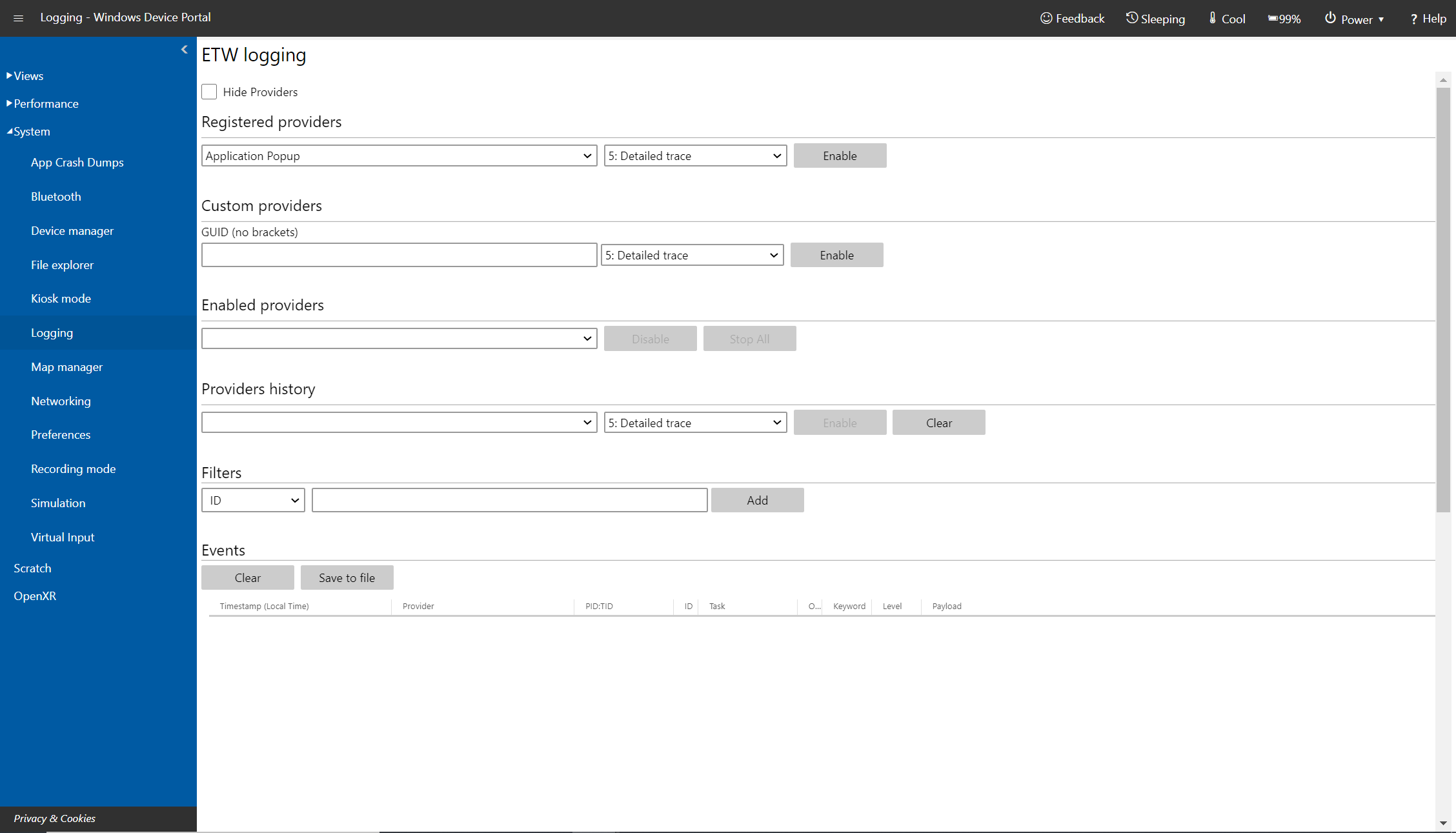
Task: Click Clear events button
Action: [x=247, y=577]
